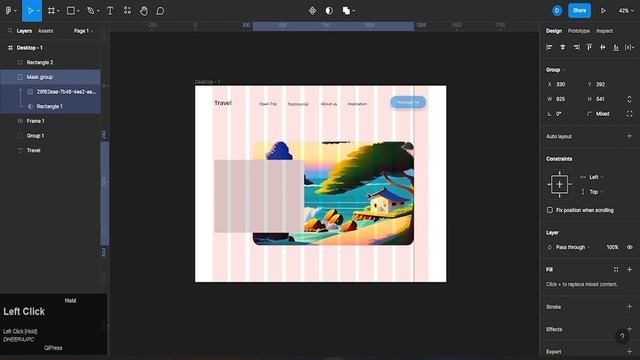This screenshot has height=360, width=640.
Task: Select the Pen tool
Action: [x=91, y=11]
